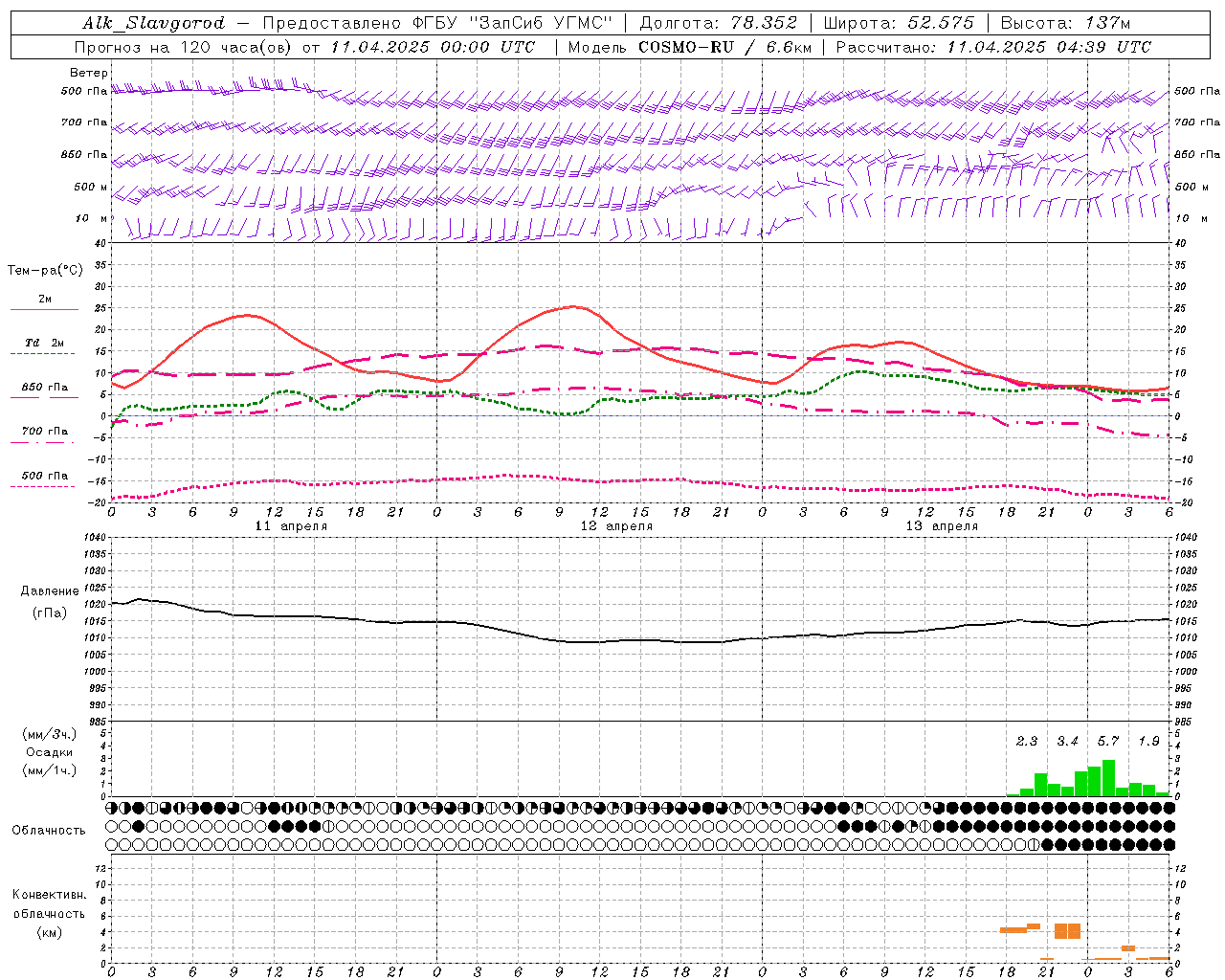Click the Тем-ра(°C) panel label
The image size is (1225, 980).
[x=45, y=271]
